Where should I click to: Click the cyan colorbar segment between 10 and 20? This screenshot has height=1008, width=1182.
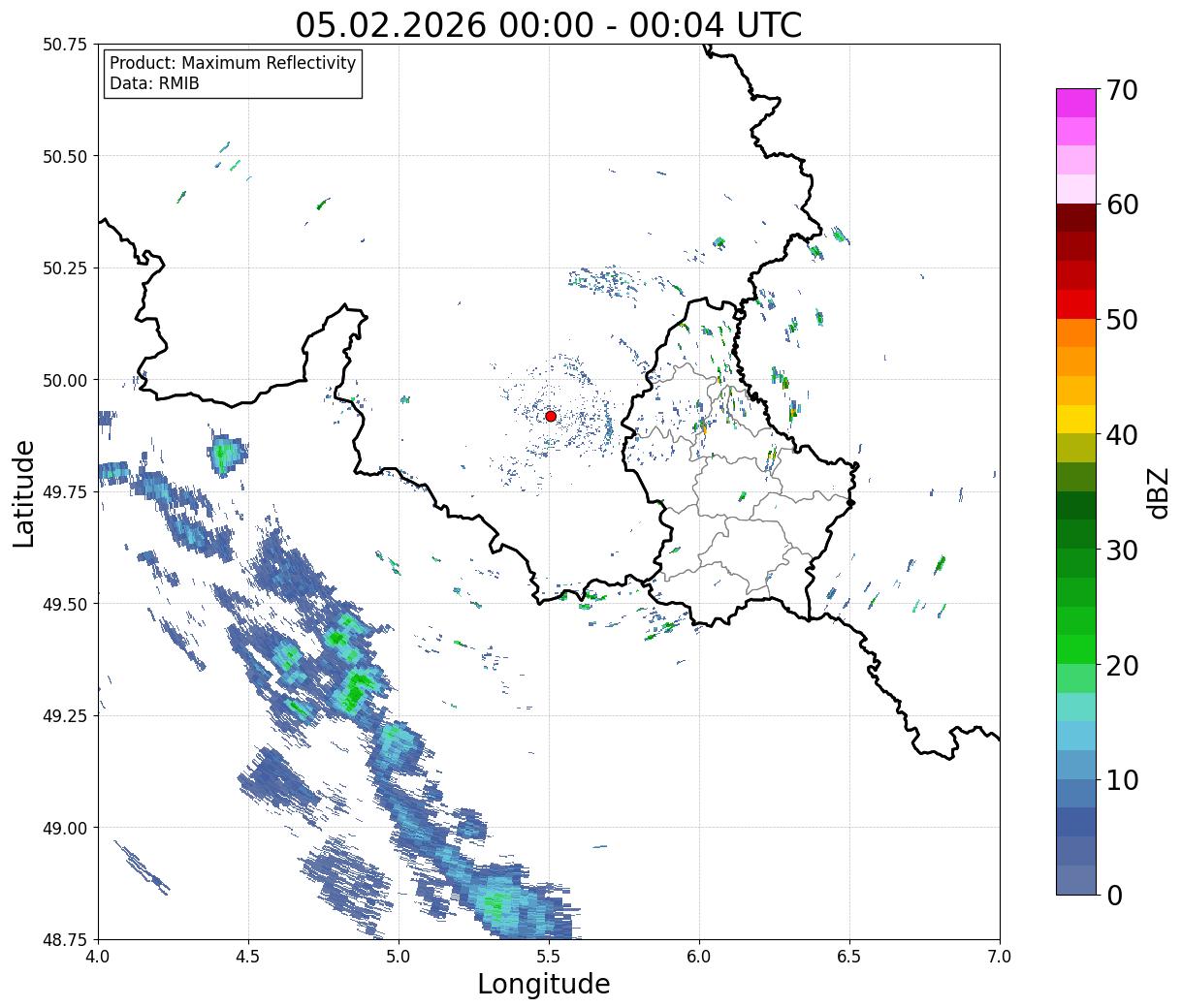pos(1076,736)
